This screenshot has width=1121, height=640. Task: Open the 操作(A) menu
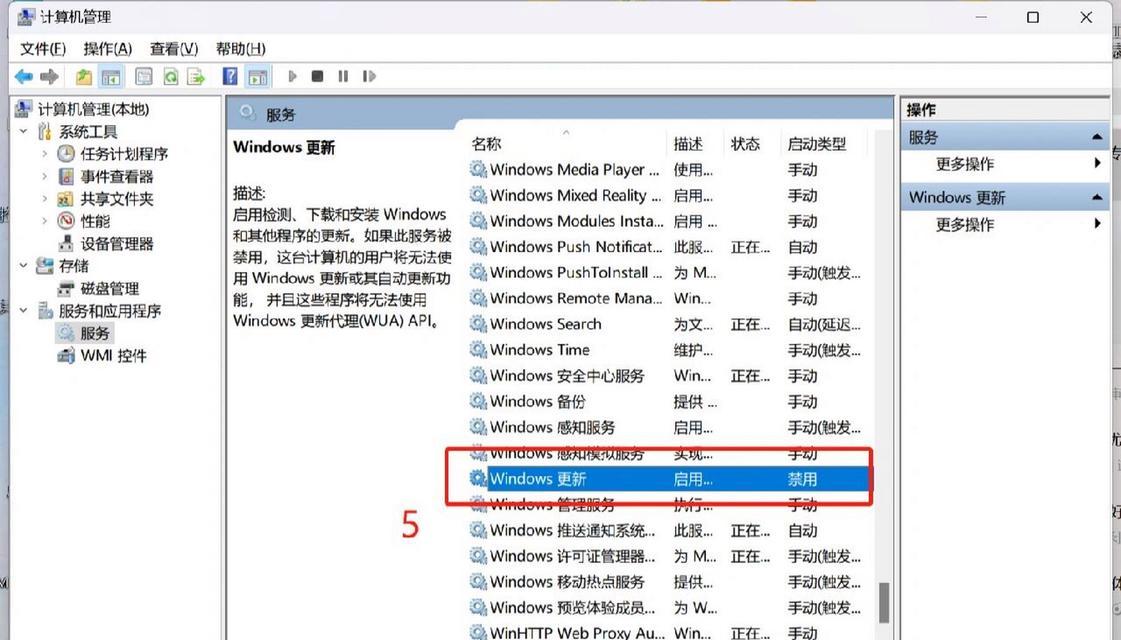[107, 49]
